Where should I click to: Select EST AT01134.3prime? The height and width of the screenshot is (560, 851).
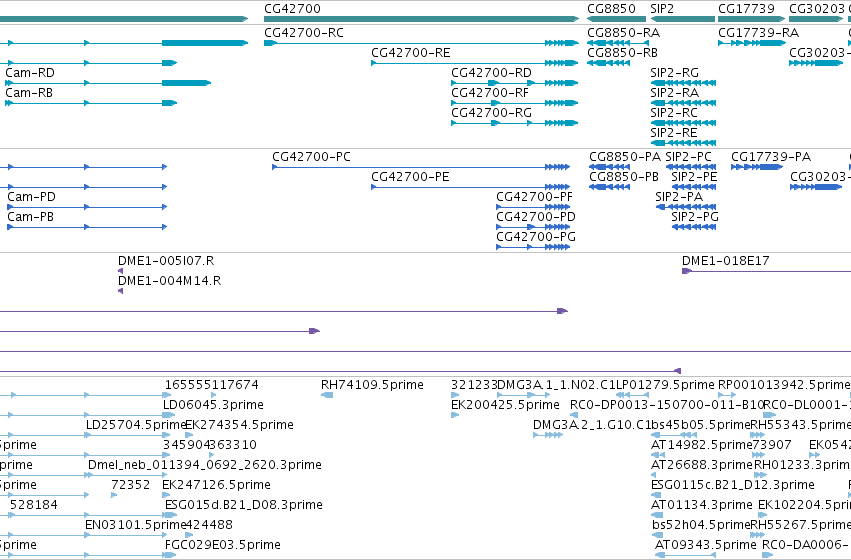702,505
